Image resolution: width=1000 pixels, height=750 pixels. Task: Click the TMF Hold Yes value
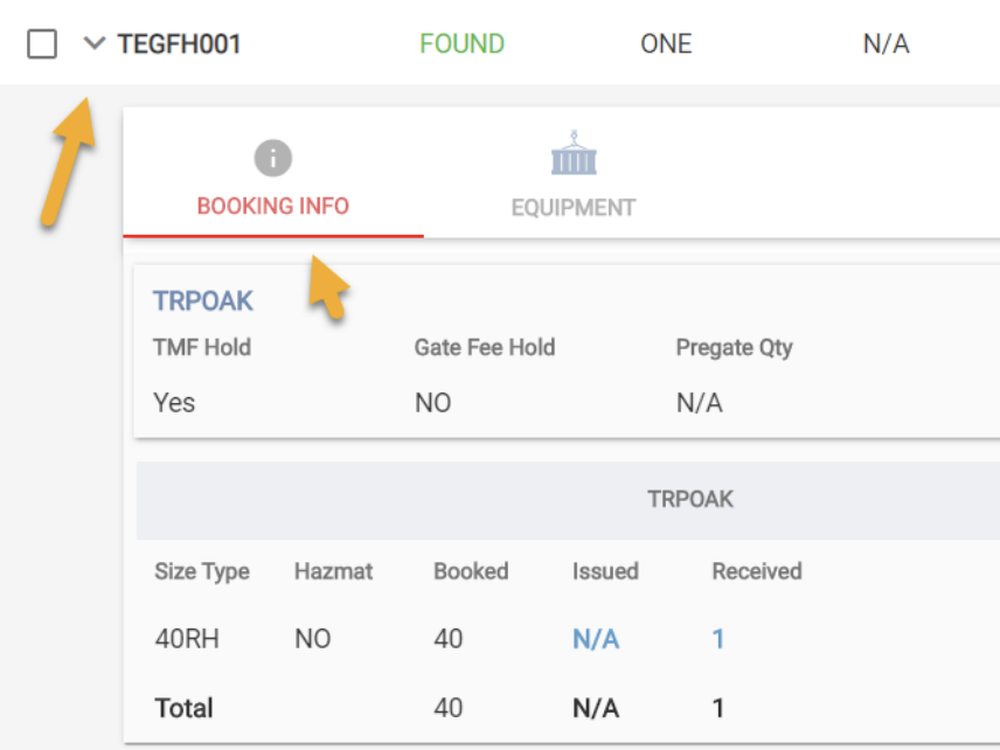(x=174, y=403)
